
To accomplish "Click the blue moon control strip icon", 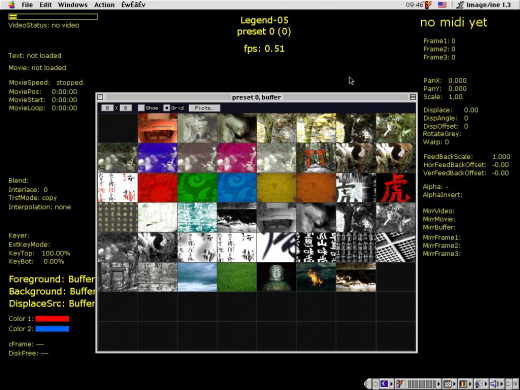I will (x=384, y=384).
